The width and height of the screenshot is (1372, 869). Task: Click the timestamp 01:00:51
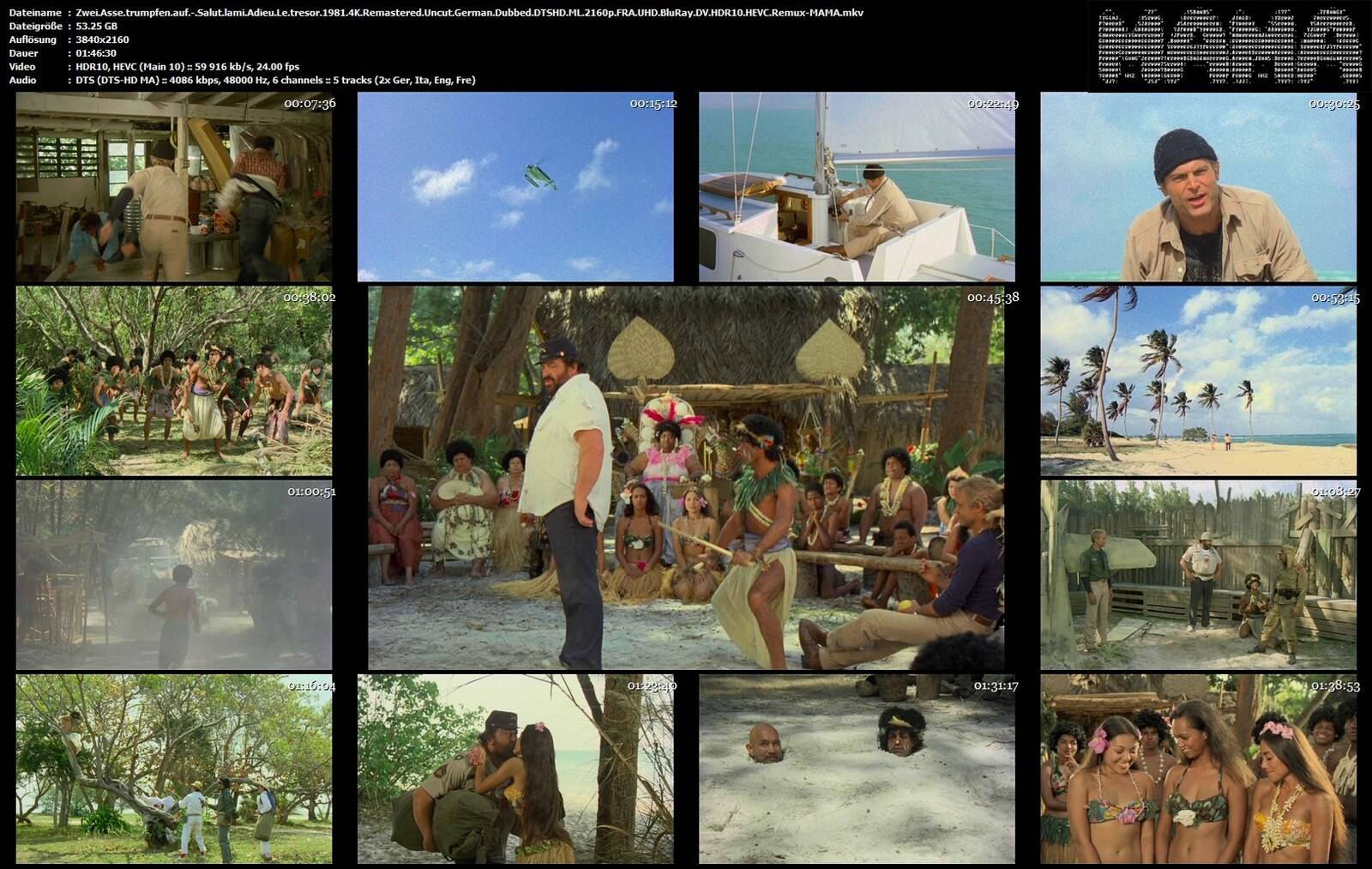(311, 492)
